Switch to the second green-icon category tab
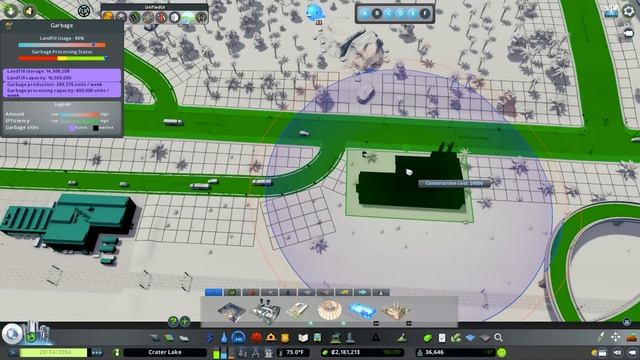 [232, 292]
